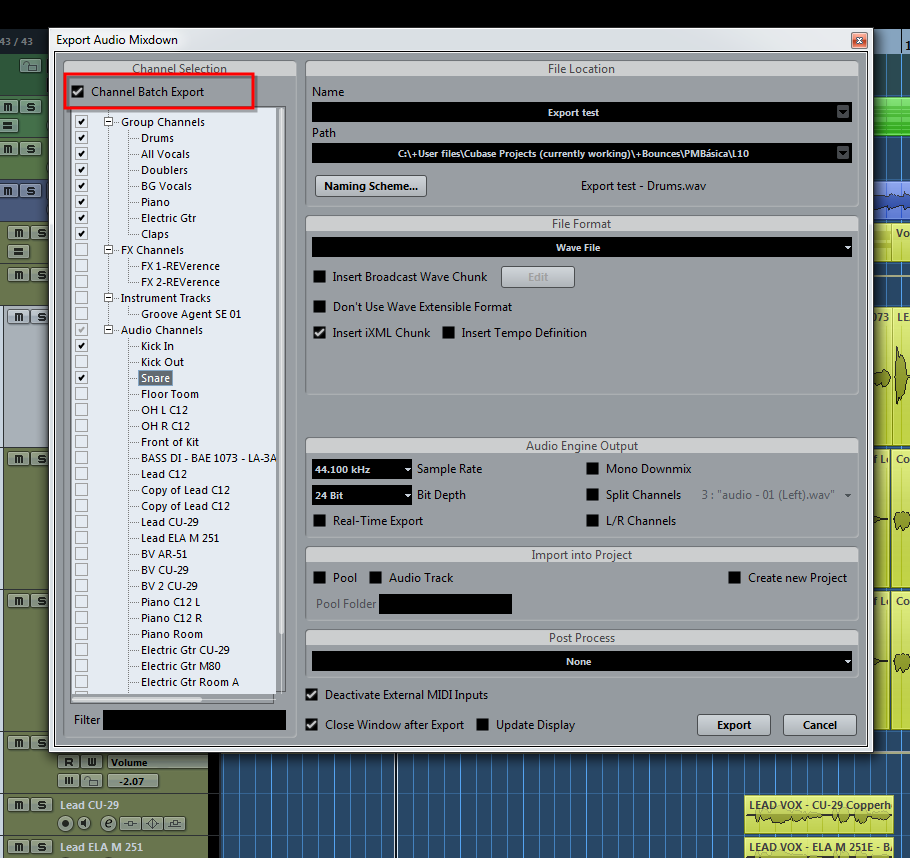Toggle Read automation (R) on the Volume lane
The height and width of the screenshot is (858, 910).
point(69,762)
